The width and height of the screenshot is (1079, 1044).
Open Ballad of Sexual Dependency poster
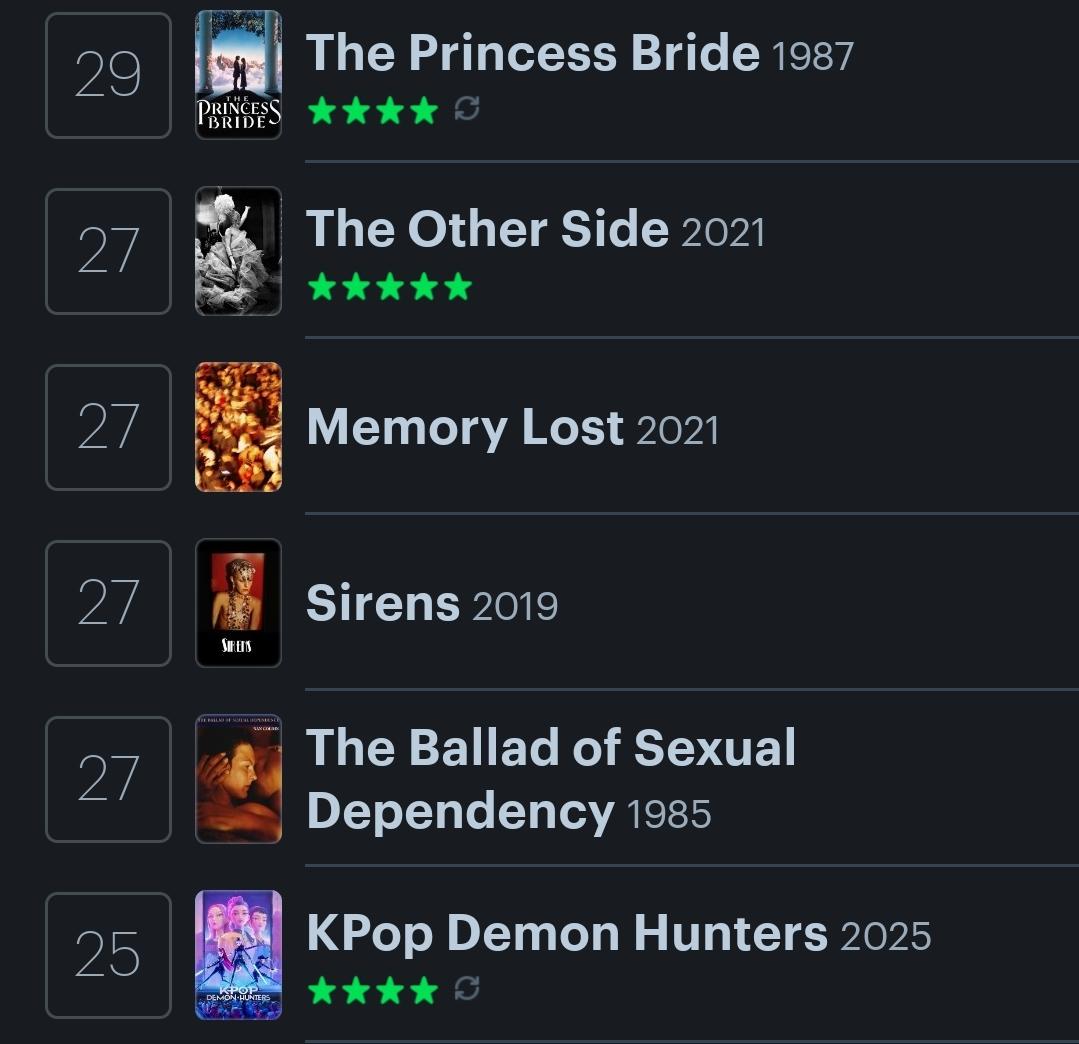(x=238, y=779)
